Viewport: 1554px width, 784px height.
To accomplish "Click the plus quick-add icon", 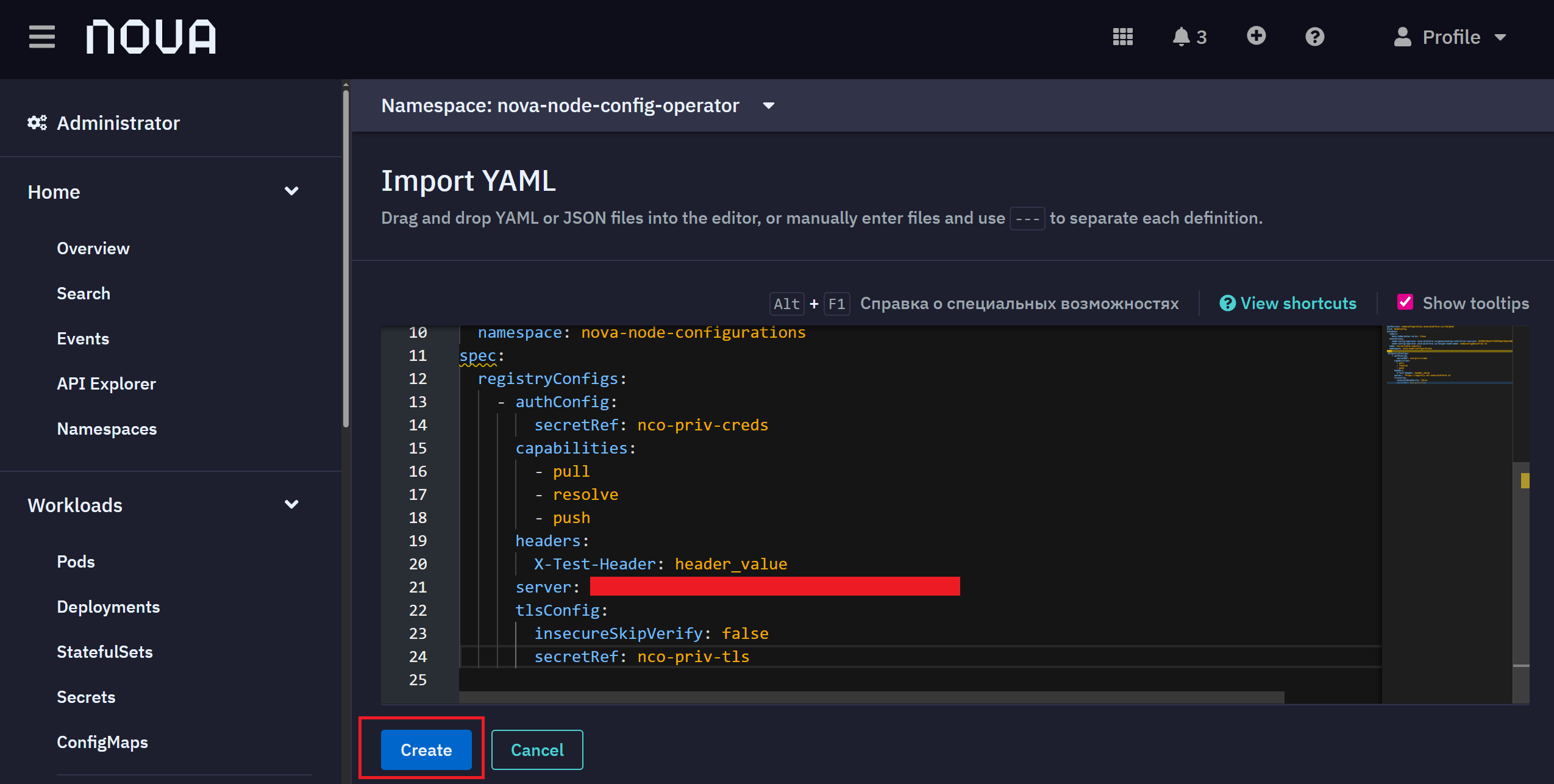I will 1256,36.
